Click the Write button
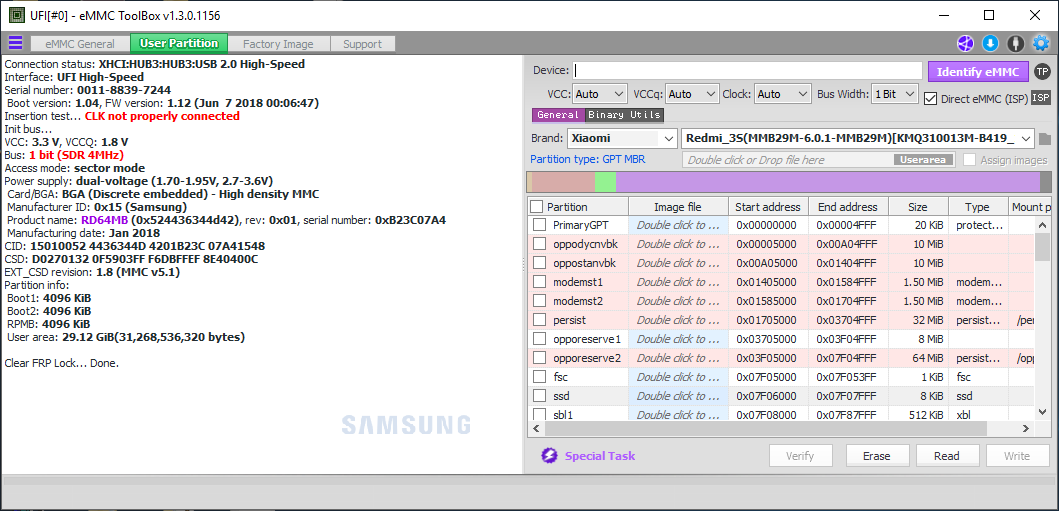 tap(1017, 456)
